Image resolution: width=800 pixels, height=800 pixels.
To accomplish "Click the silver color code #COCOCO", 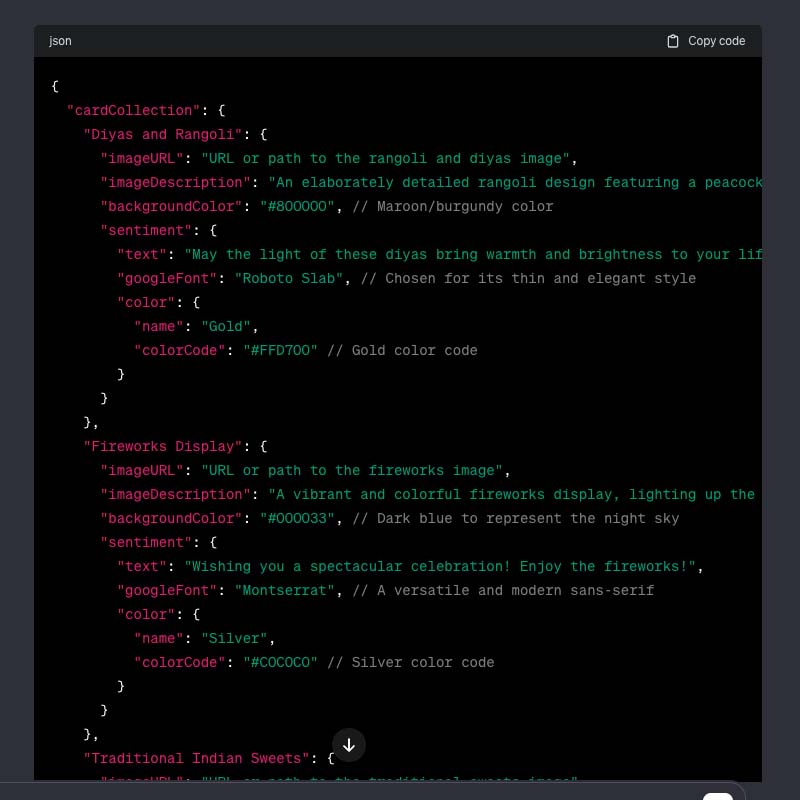I will coord(280,662).
